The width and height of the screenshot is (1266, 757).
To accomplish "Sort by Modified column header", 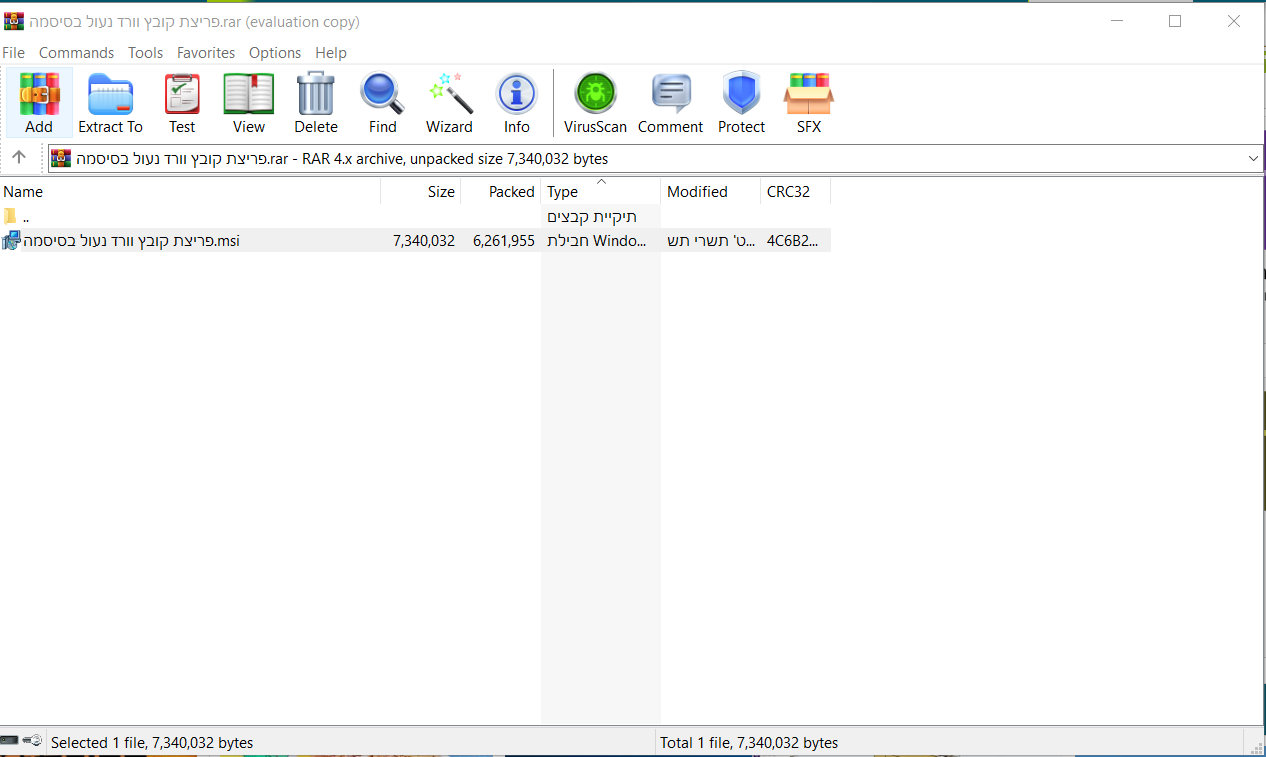I will click(710, 191).
